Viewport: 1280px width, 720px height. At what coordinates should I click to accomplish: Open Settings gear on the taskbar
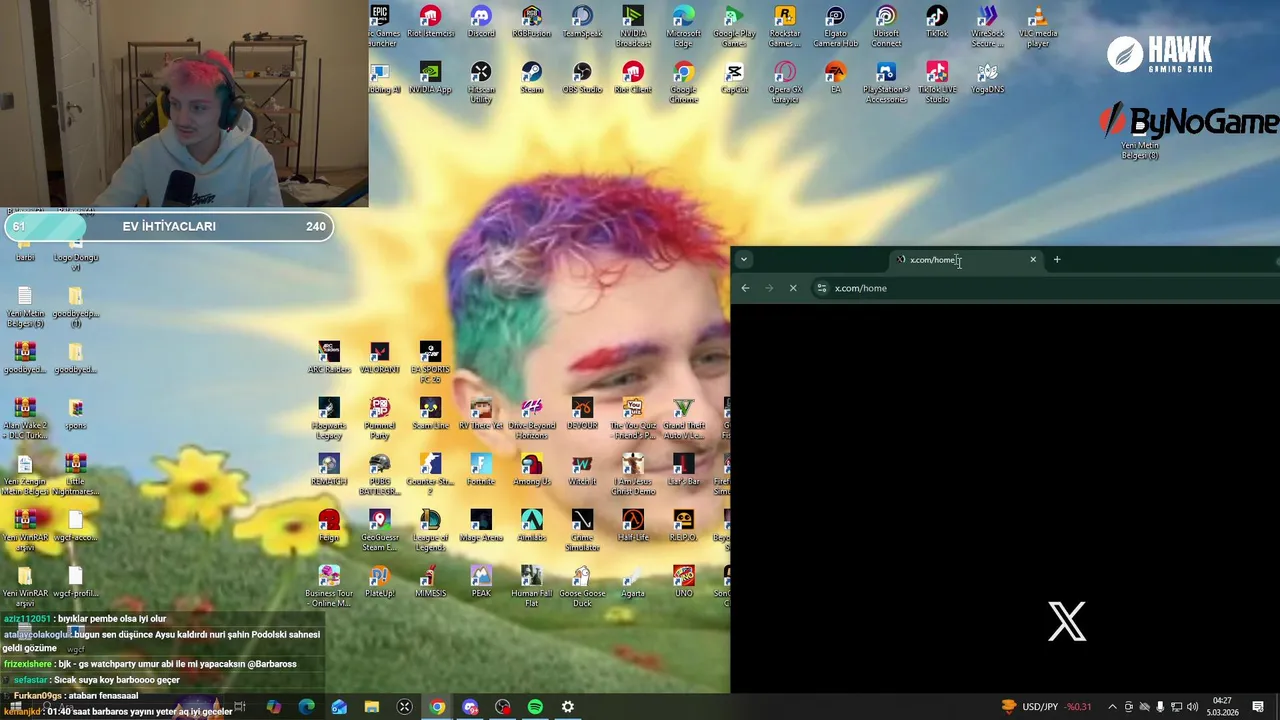(x=568, y=707)
